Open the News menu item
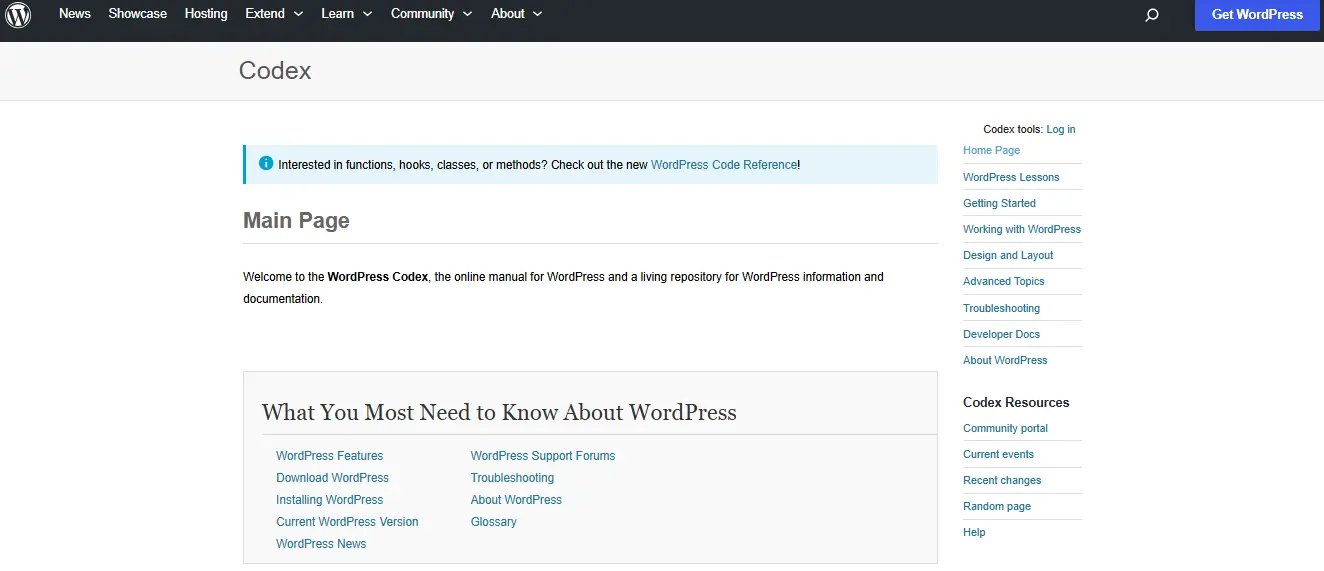This screenshot has width=1324, height=571. [x=75, y=14]
